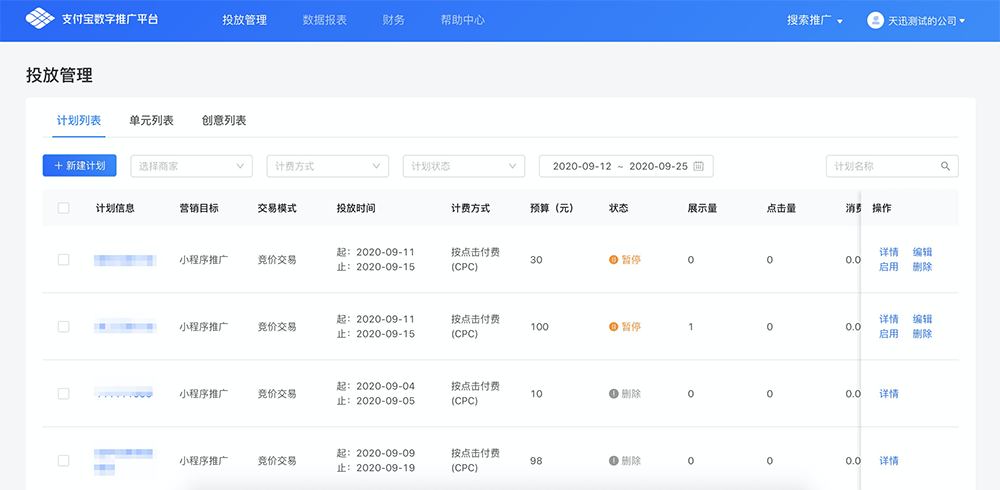Open the 计费方式 filter dropdown
This screenshot has height=490, width=1000.
pos(328,166)
